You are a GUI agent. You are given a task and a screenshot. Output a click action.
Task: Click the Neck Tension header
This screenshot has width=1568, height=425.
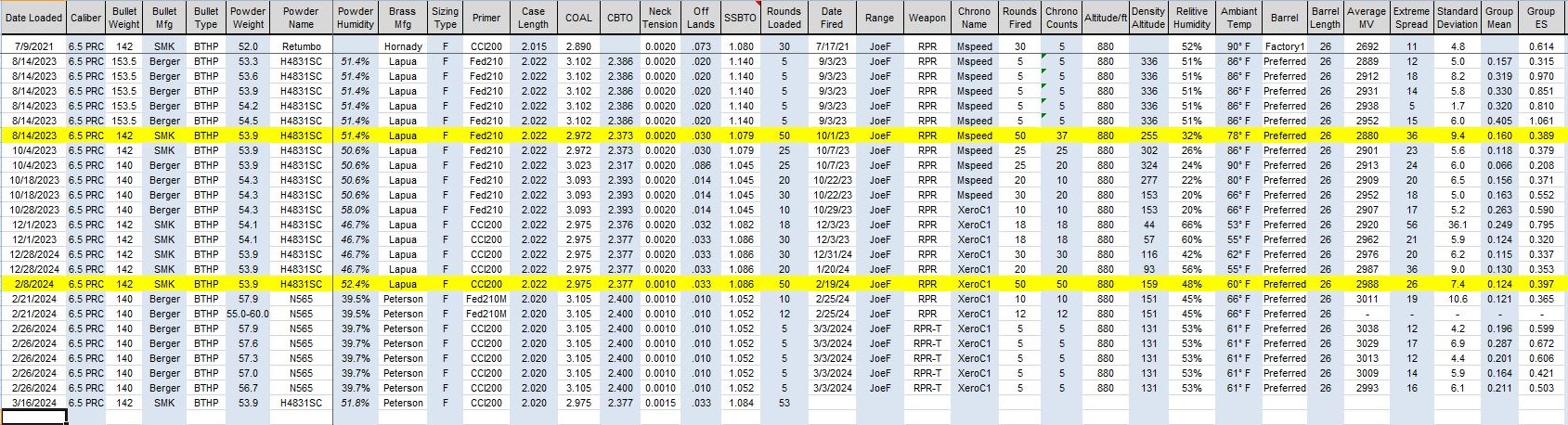(x=660, y=18)
